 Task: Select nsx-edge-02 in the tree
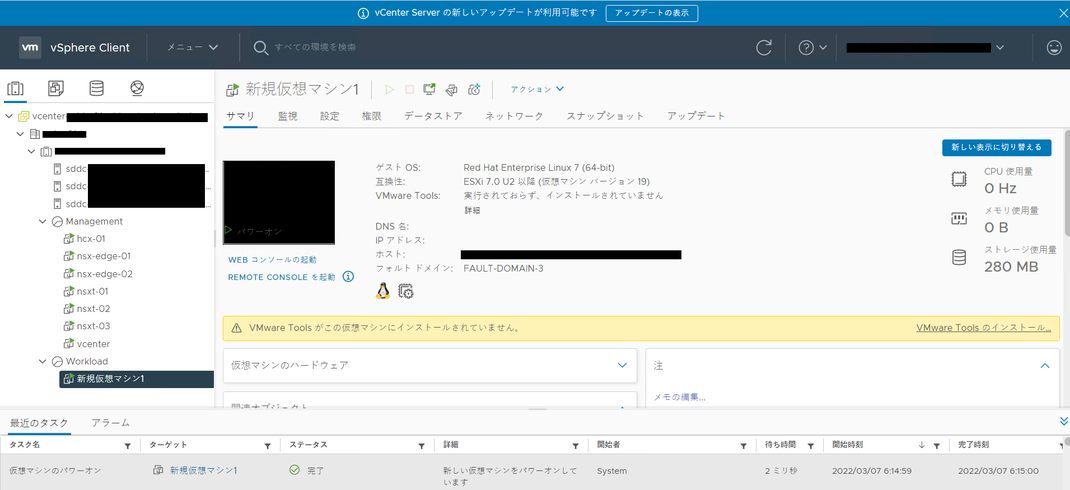(x=104, y=274)
